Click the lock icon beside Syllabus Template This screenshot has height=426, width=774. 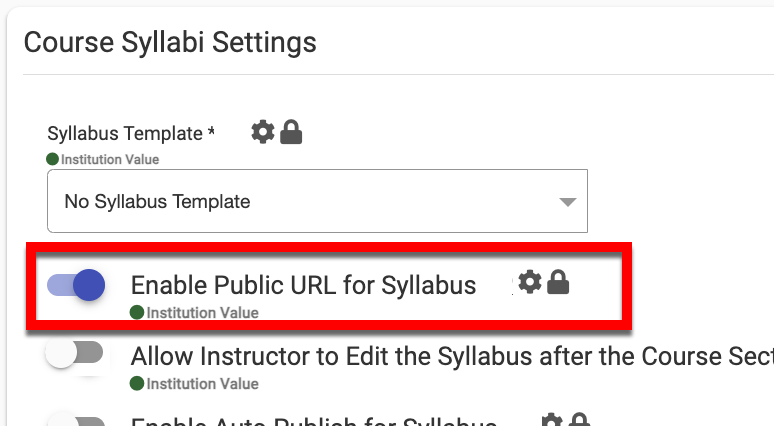pyautogui.click(x=291, y=132)
